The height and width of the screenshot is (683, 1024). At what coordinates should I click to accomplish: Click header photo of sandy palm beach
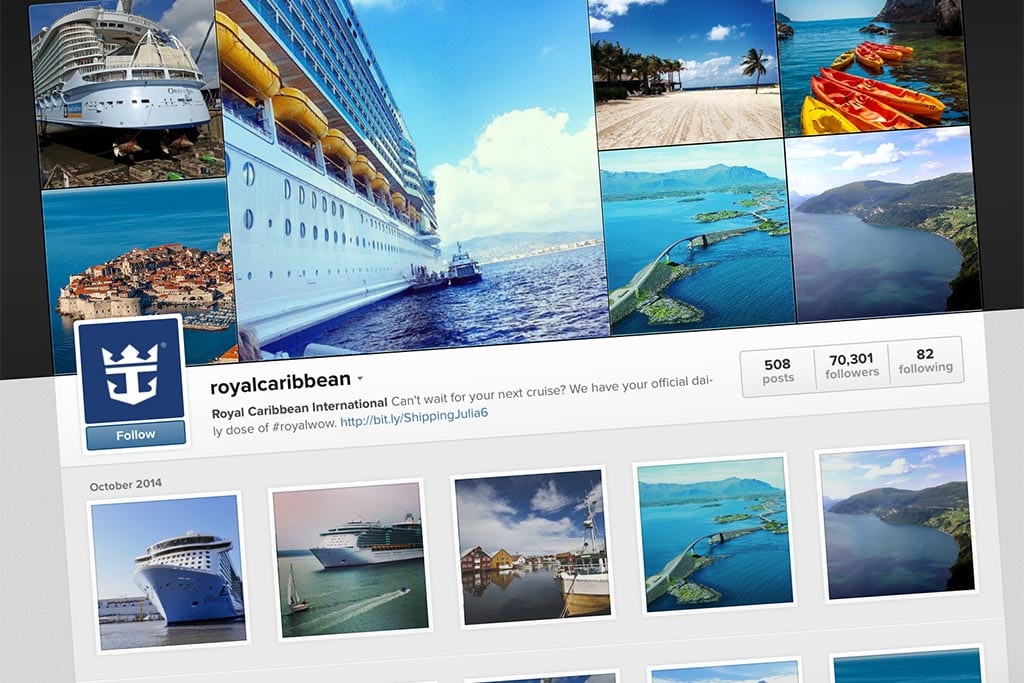[x=686, y=75]
